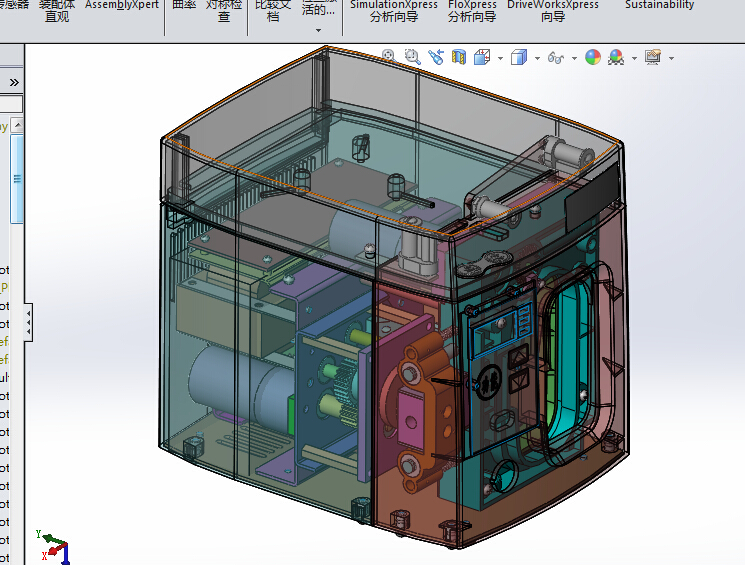The image size is (745, 565).
Task: Launch the AssemblyXpert tool
Action: [122, 6]
